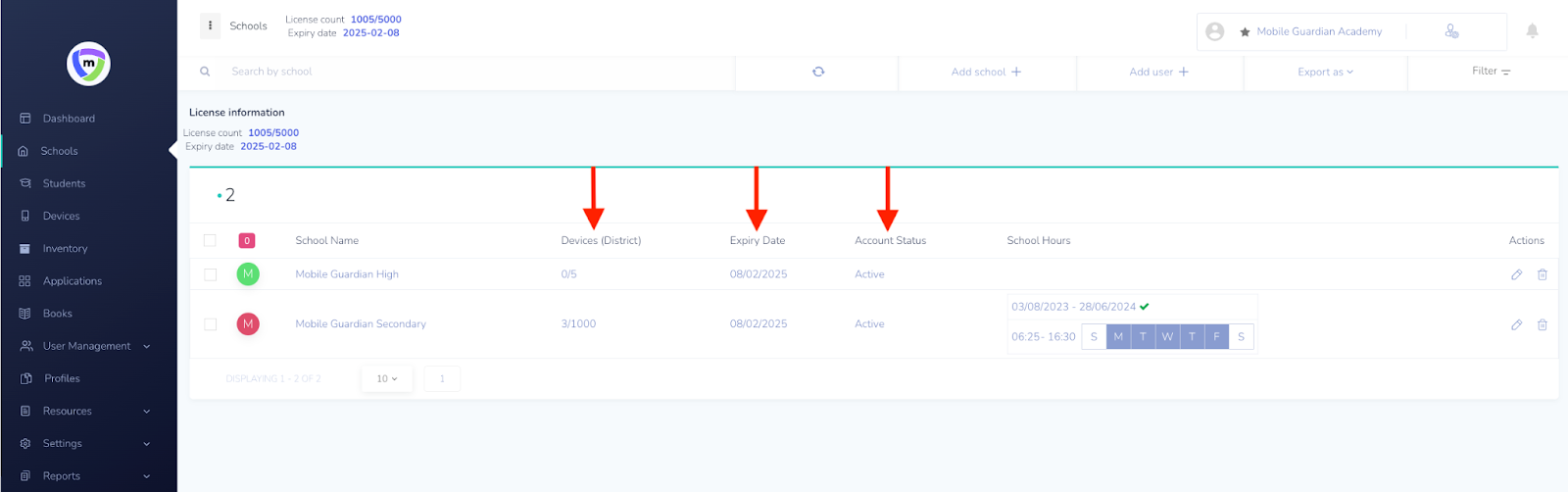The image size is (1568, 492).
Task: Open Books page
Action: tap(57, 314)
